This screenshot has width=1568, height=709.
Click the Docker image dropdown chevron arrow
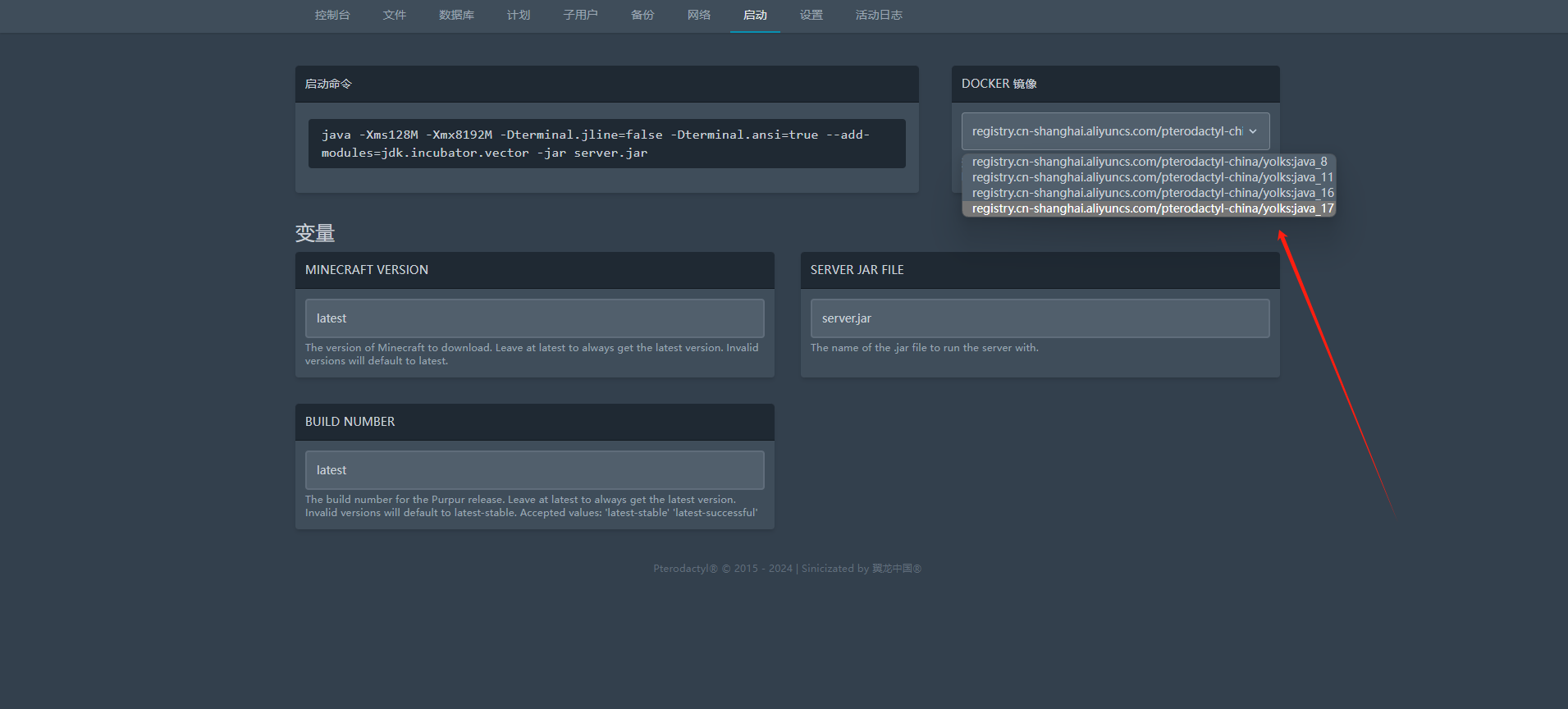pyautogui.click(x=1253, y=131)
